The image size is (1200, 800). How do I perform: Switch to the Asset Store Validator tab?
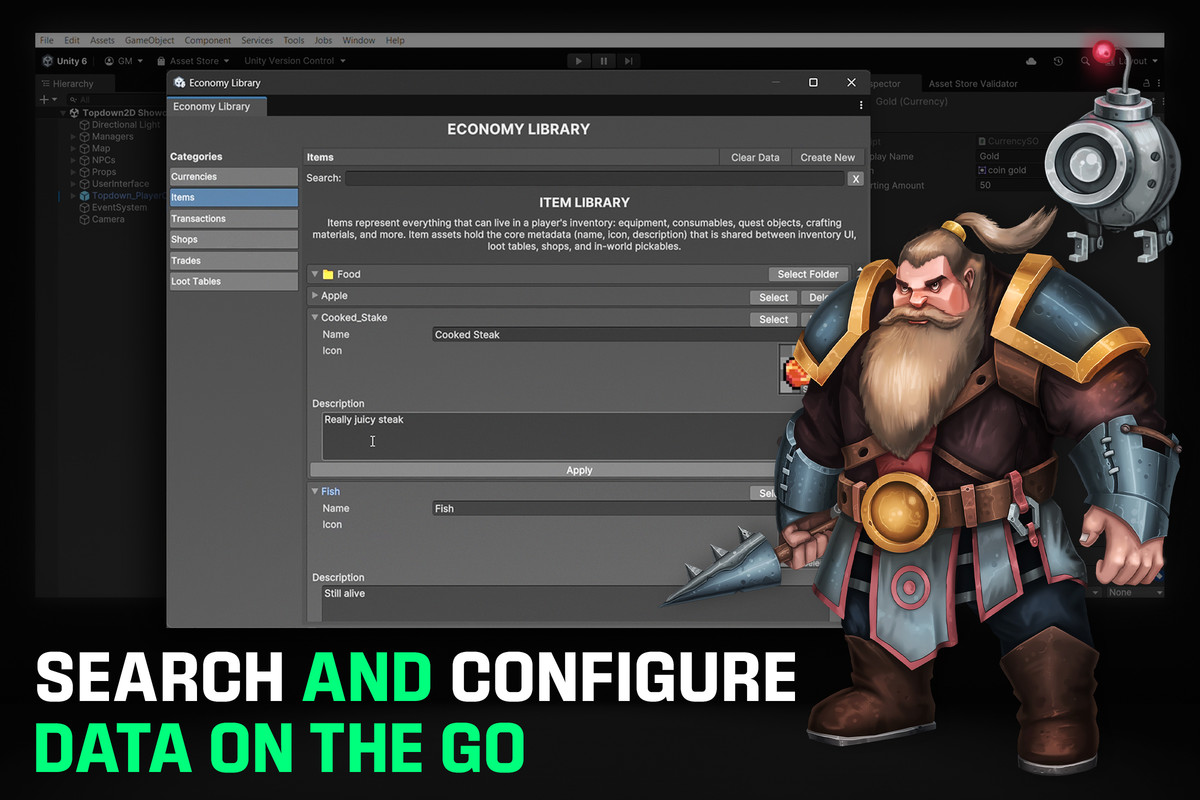(x=973, y=84)
